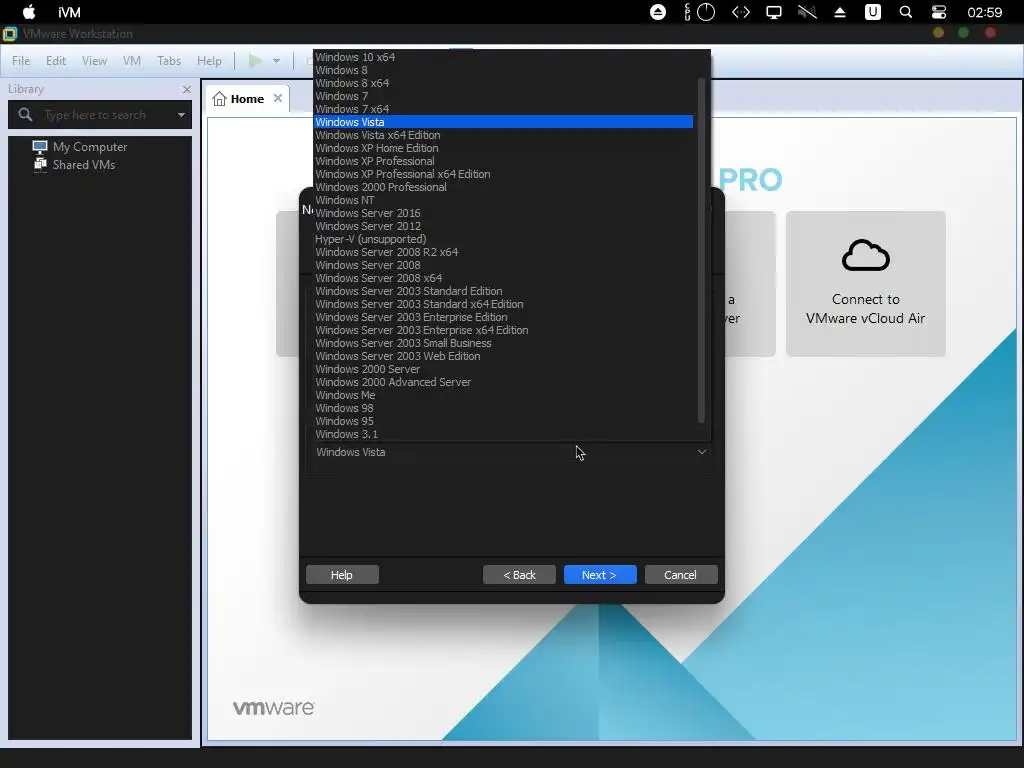Expand the power options arrow beside play

point(276,61)
